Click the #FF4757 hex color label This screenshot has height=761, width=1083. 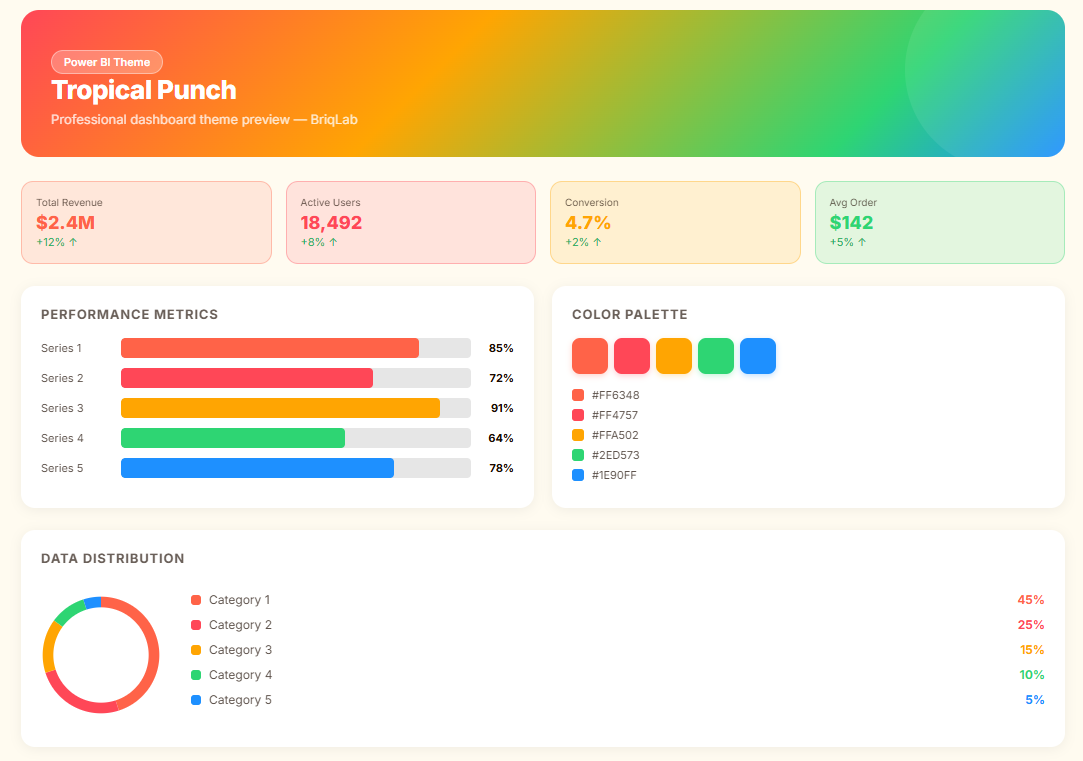tap(614, 415)
